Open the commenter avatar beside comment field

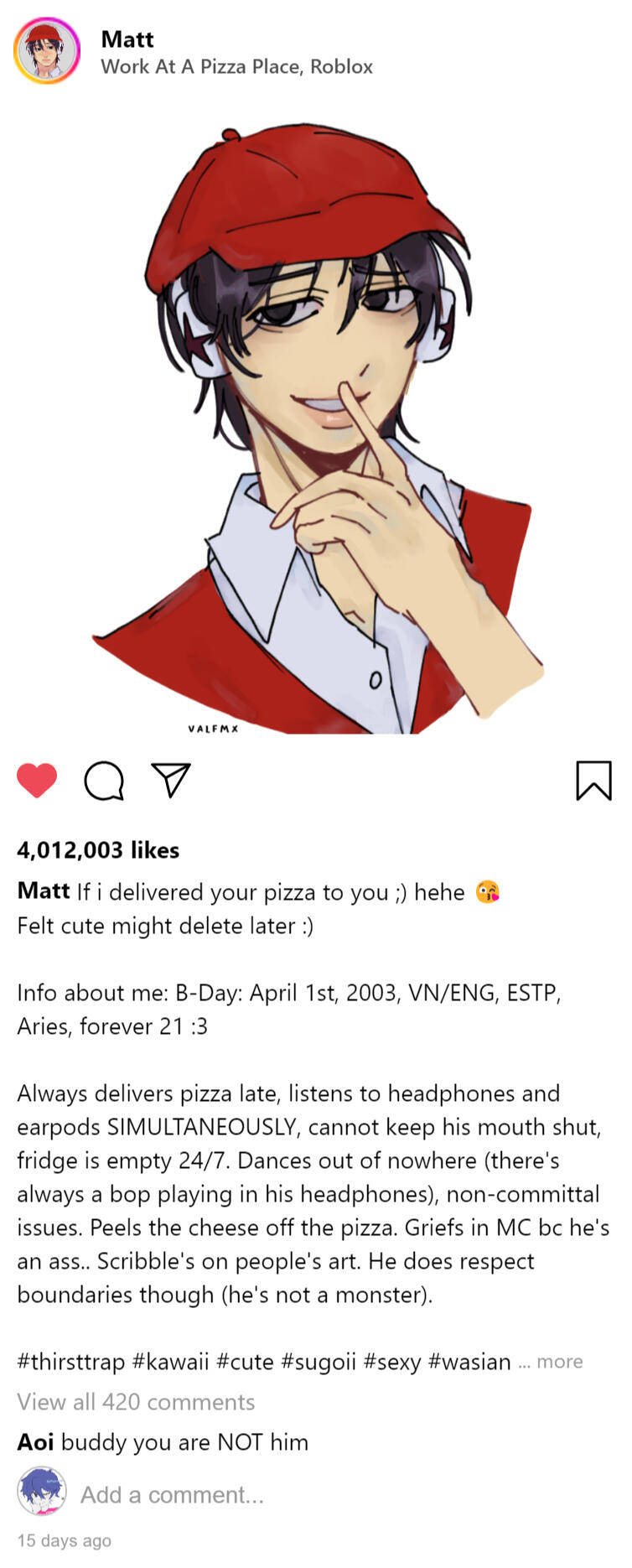pyautogui.click(x=42, y=1491)
